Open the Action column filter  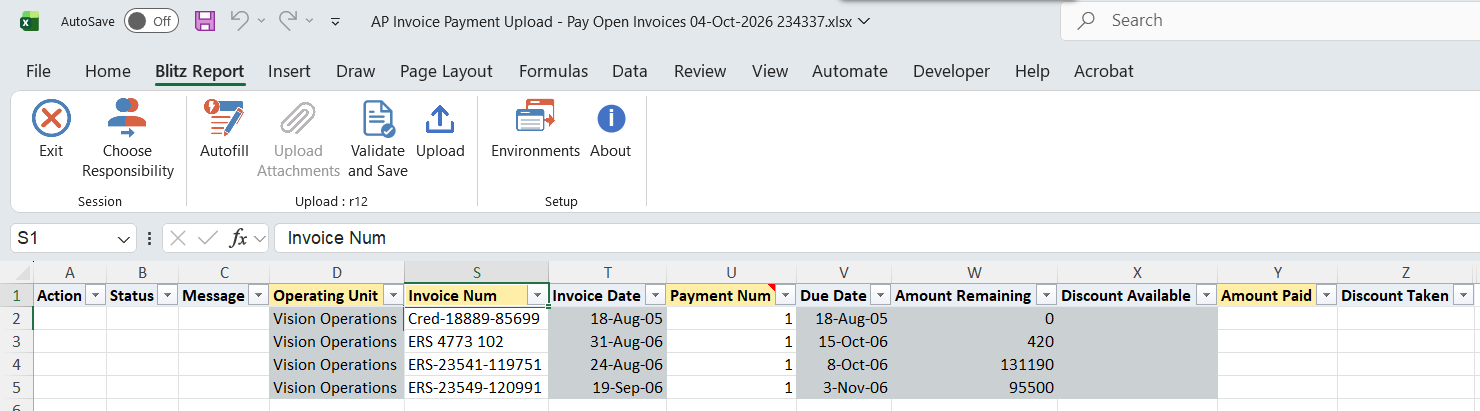click(95, 296)
